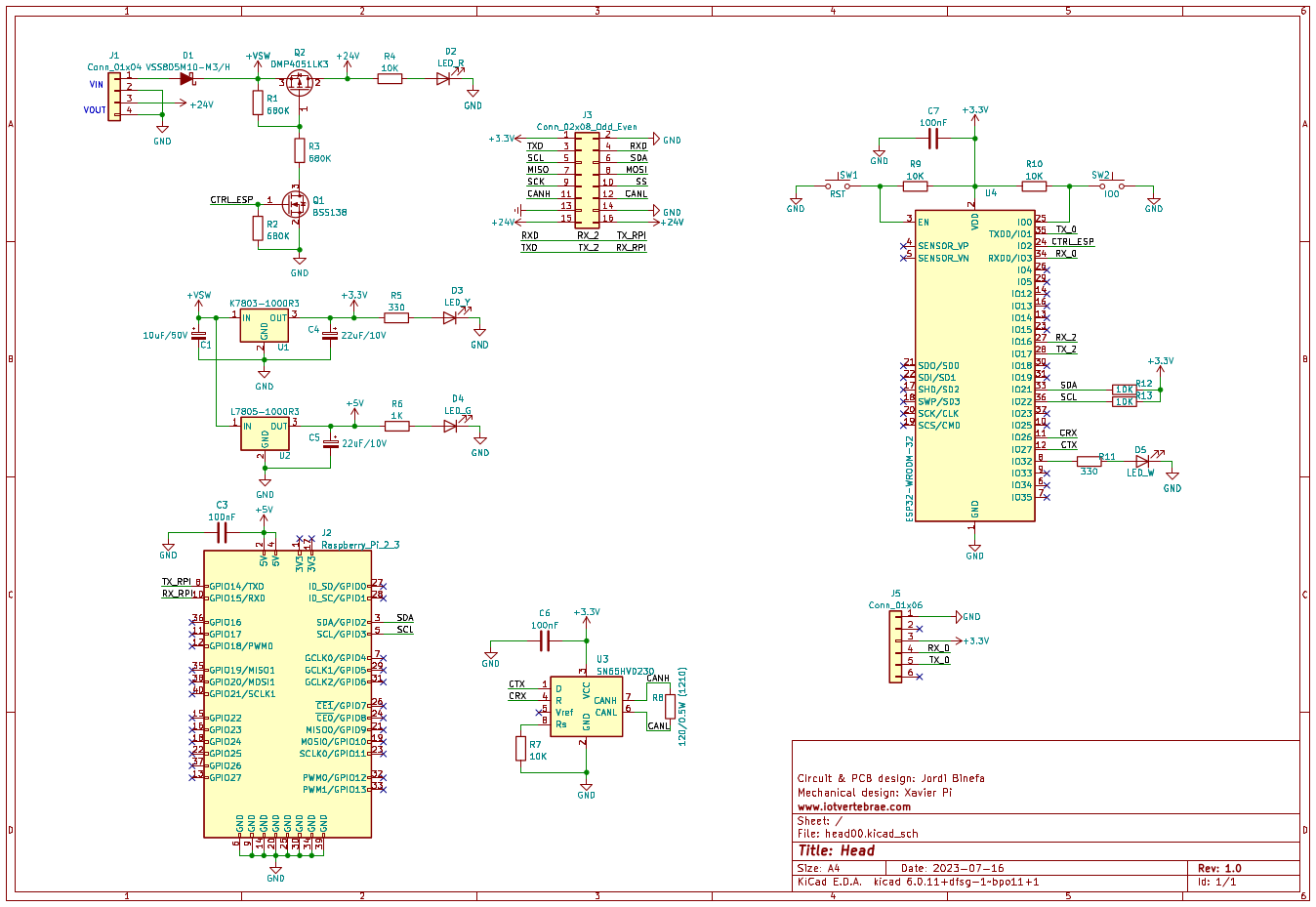Click the 'MOSI0/GPIO10' pin label
1316x907 pixels.
pos(334,742)
